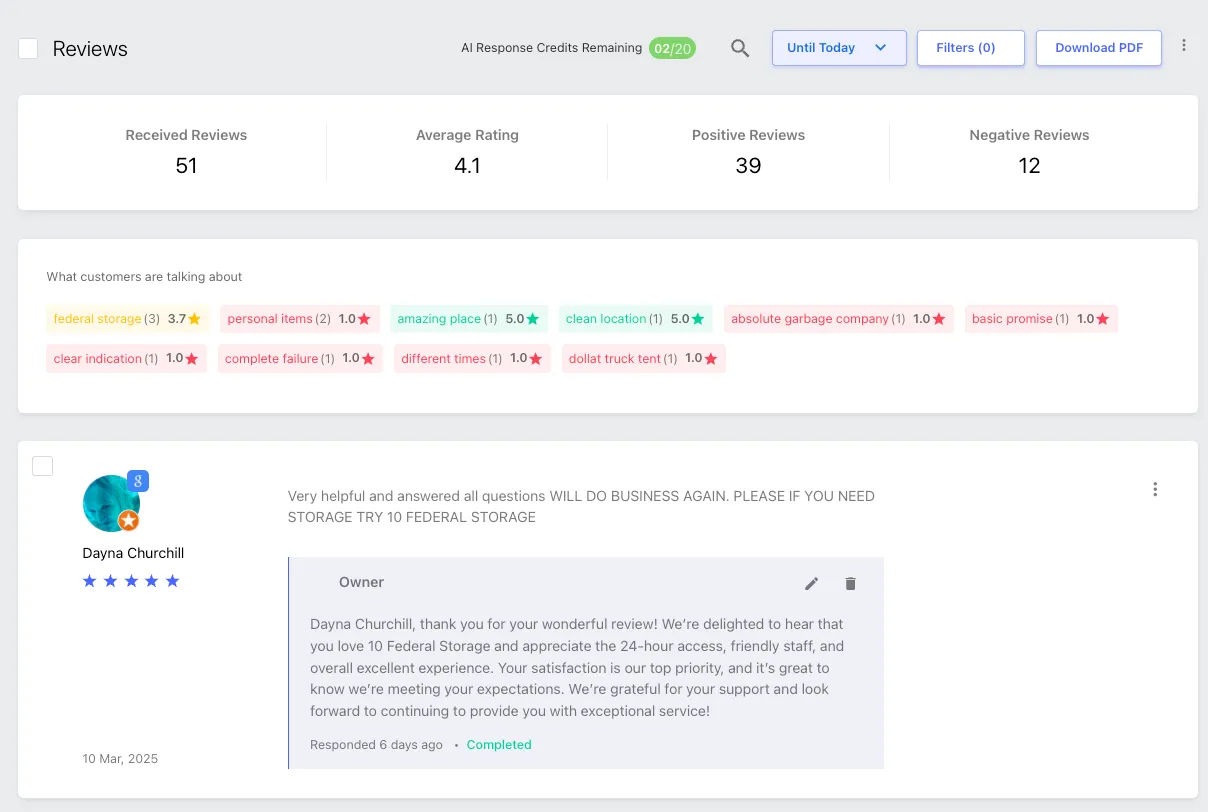Select the 'clean location' topic tag
Viewport: 1208px width, 812px height.
click(636, 319)
